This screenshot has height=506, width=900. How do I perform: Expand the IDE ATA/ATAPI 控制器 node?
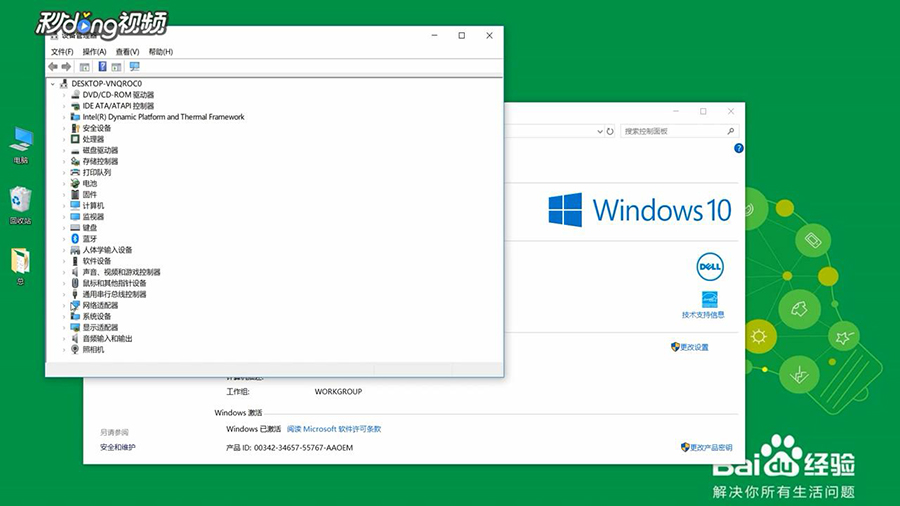coord(64,106)
